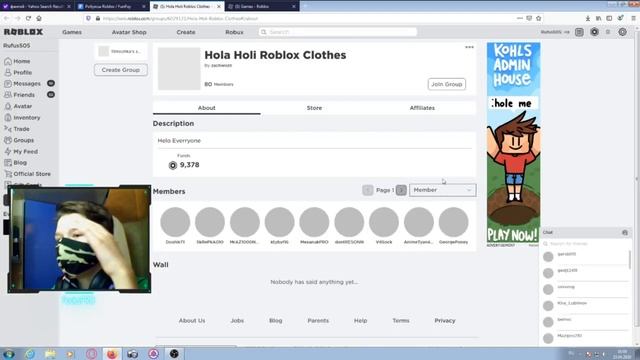Screen dimensions: 640x360
Task: Click the RufusSOS username in sidebar
Action: pyautogui.click(x=17, y=46)
